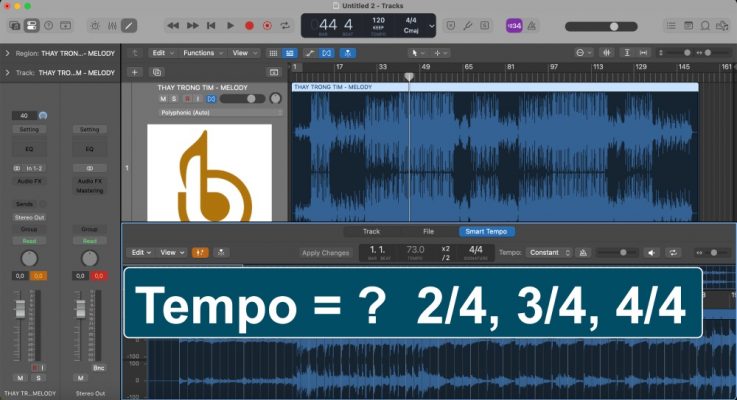The height and width of the screenshot is (400, 737).
Task: Open the LCD display mode dropdown
Action: coord(431,26)
